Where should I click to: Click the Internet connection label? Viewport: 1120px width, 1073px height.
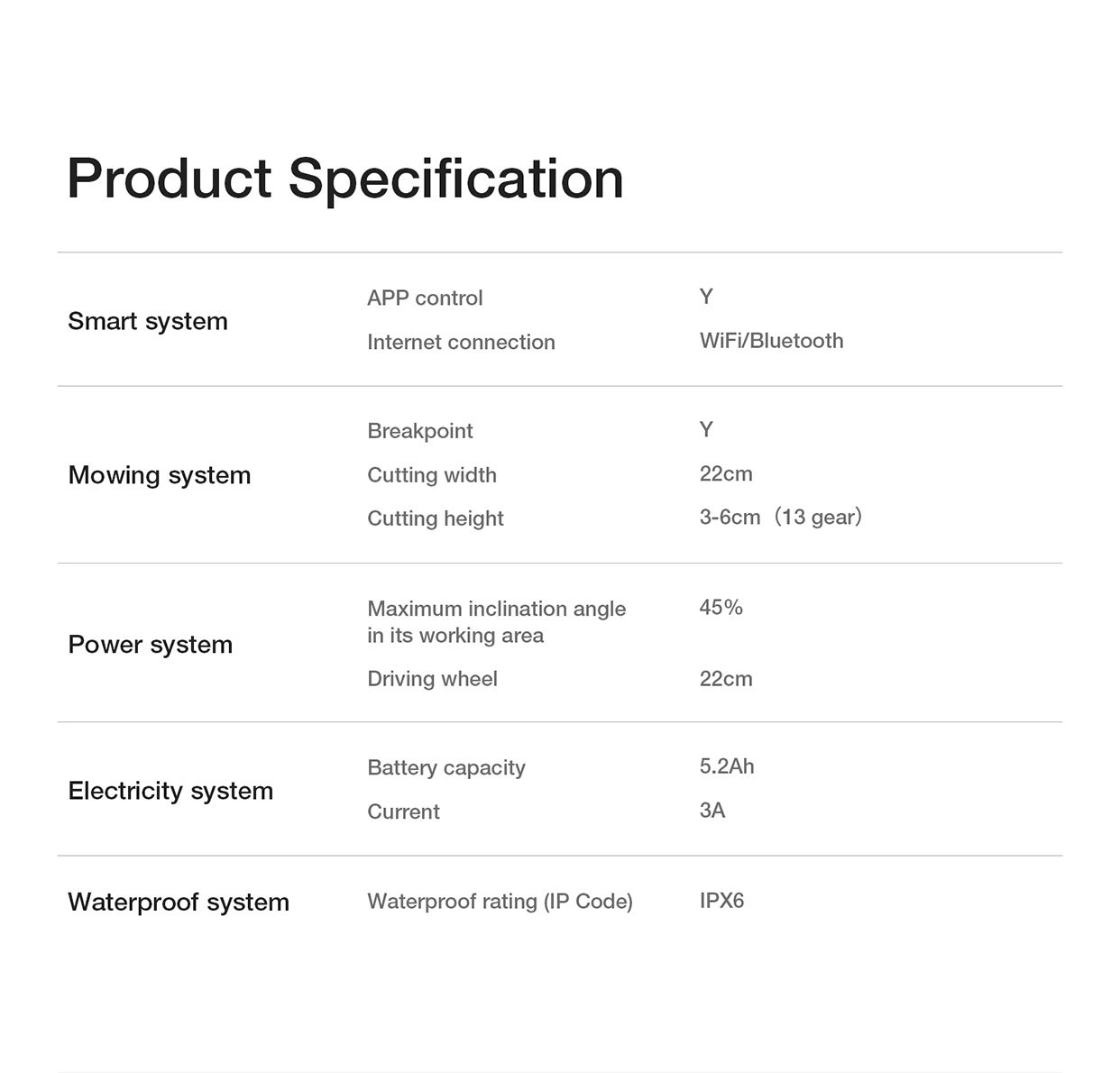click(461, 342)
